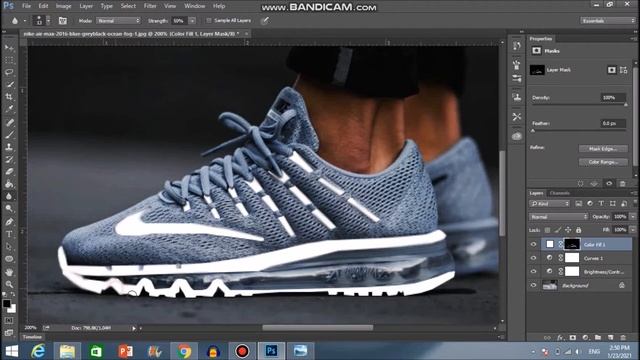Click the Color Range button

603,162
